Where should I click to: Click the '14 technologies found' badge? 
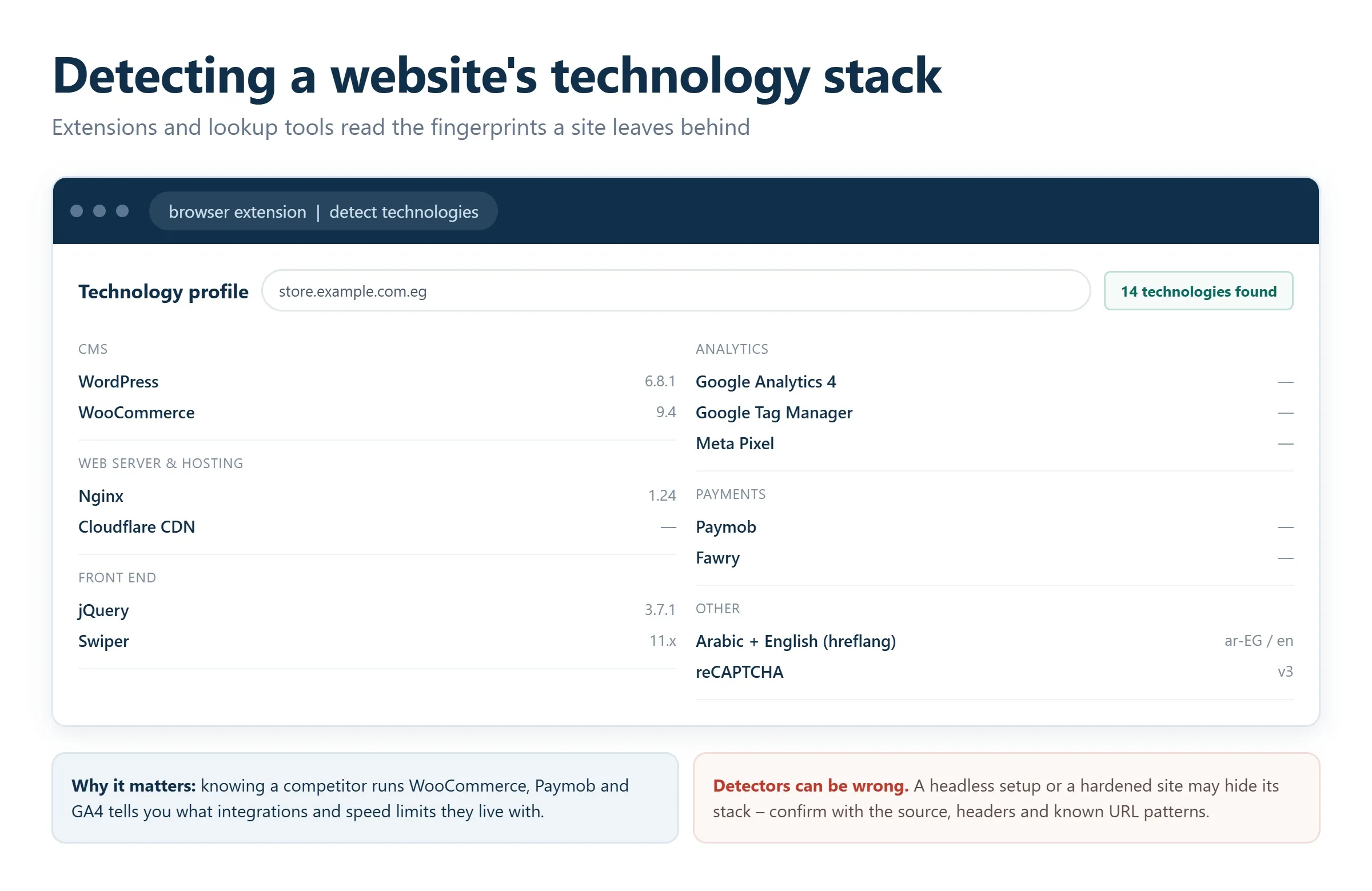[1198, 291]
